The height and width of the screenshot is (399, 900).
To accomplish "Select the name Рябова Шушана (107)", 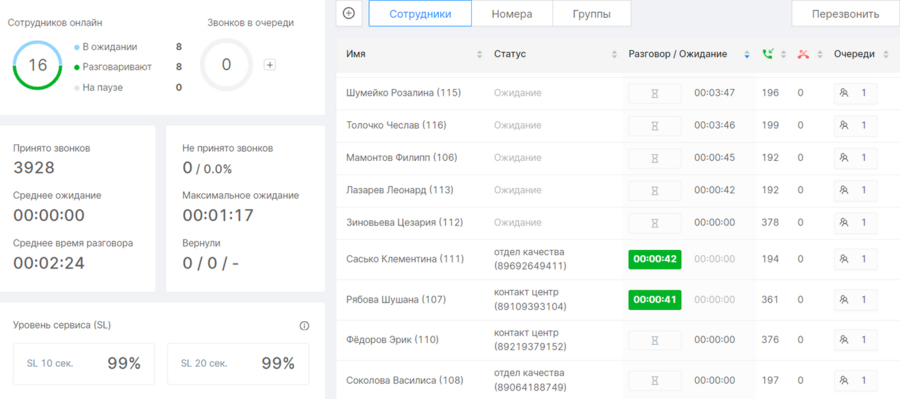I will tap(397, 300).
